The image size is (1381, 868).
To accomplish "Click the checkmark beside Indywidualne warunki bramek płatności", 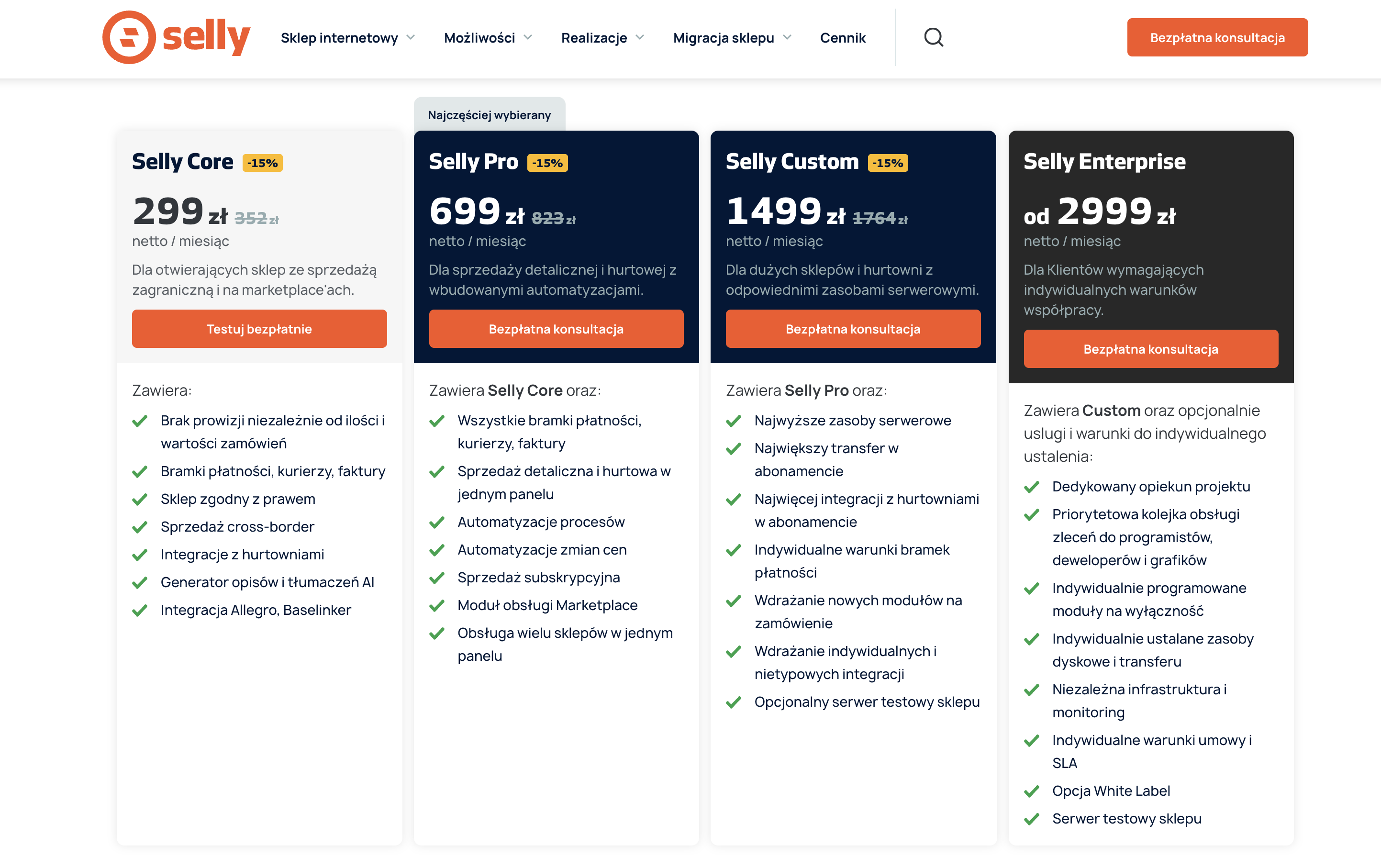I will pos(733,550).
